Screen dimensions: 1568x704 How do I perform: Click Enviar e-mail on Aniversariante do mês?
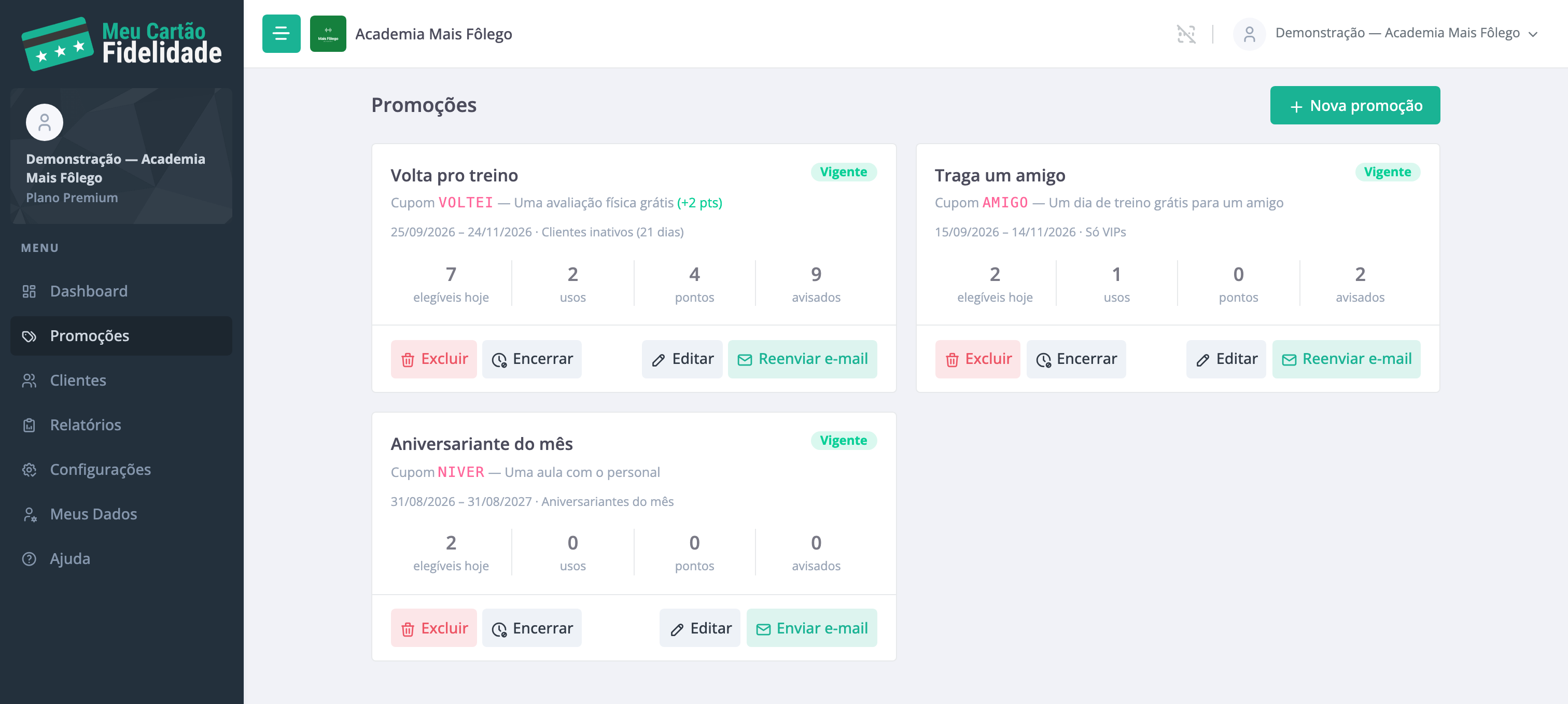pyautogui.click(x=811, y=628)
